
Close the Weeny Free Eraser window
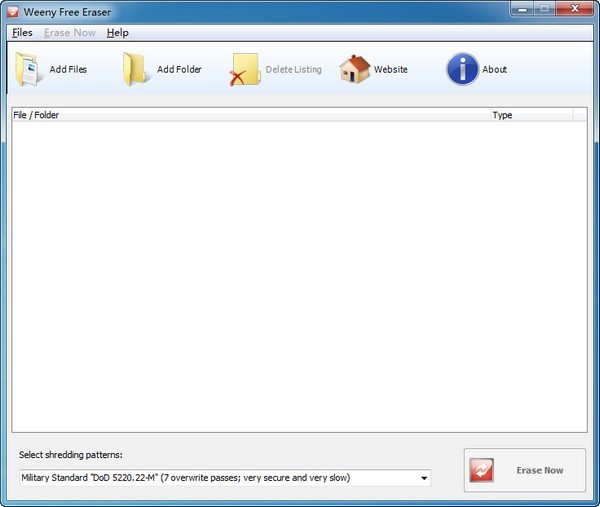pyautogui.click(x=575, y=9)
